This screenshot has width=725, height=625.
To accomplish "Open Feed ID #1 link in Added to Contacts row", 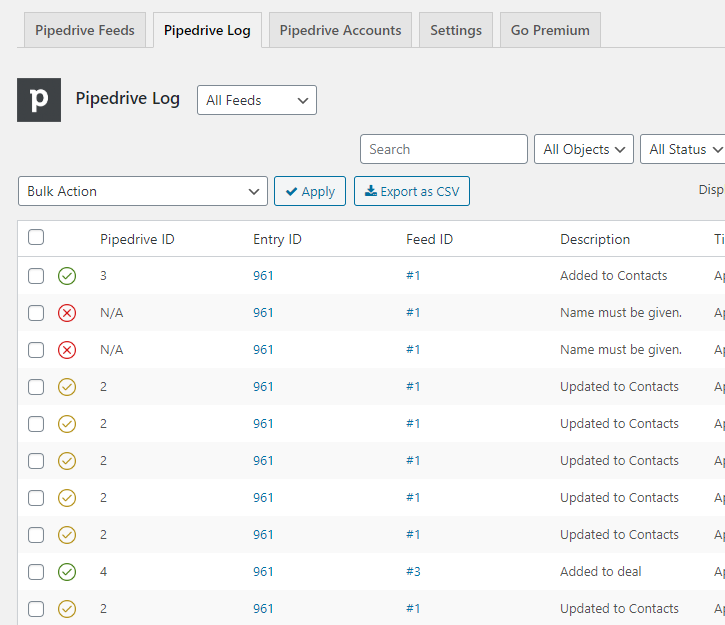I will tap(413, 276).
